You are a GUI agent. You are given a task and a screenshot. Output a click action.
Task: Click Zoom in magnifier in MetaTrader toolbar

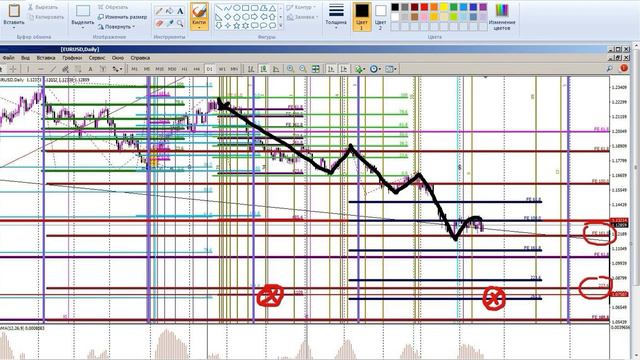coord(290,69)
